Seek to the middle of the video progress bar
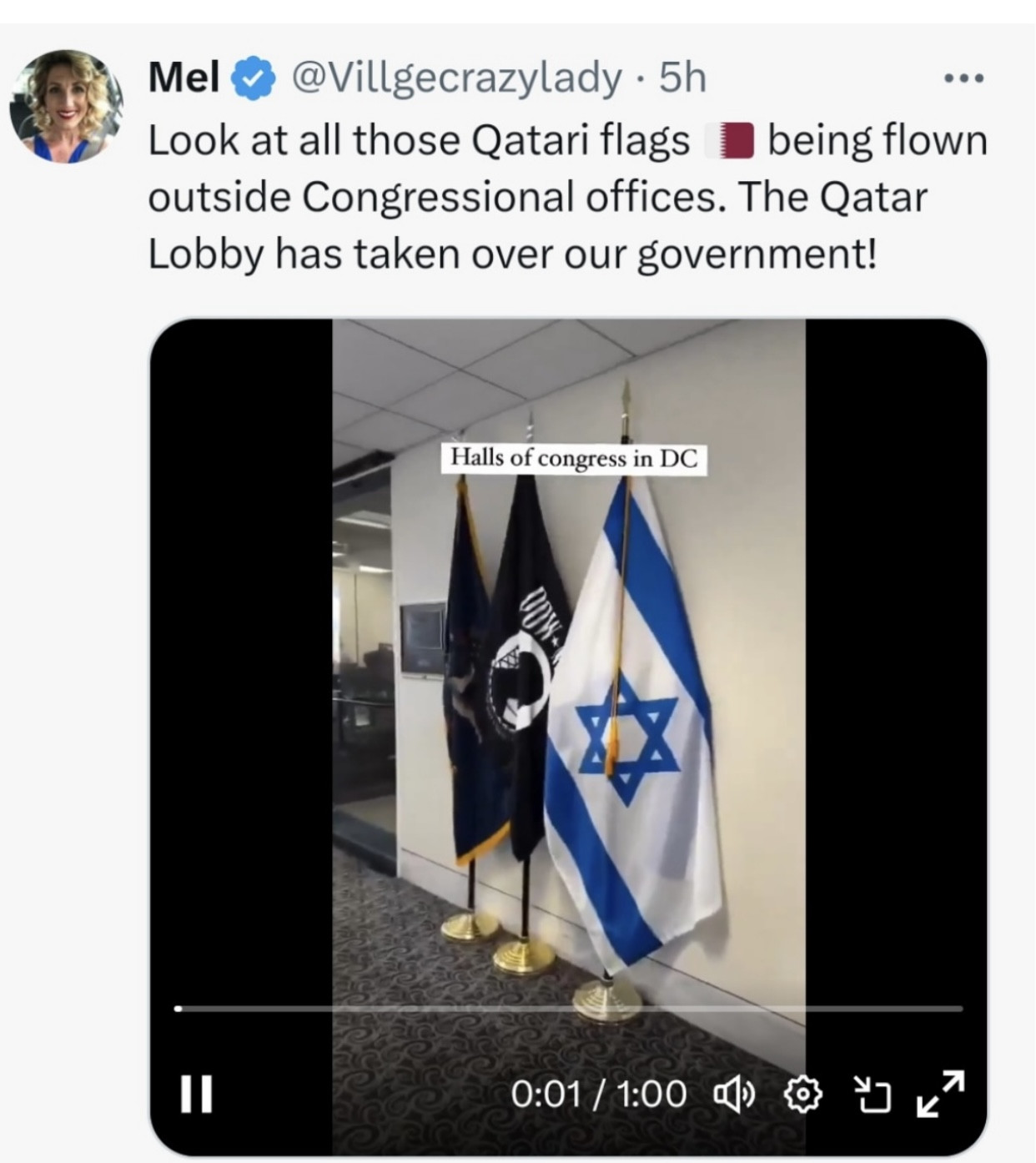This screenshot has height=1163, width=1036. [569, 1009]
